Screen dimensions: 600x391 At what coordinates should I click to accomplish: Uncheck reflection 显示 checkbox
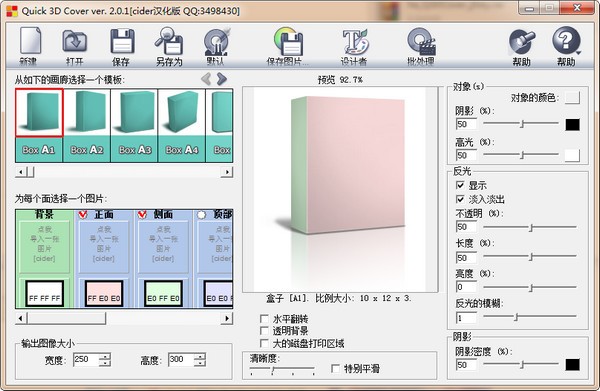click(460, 186)
